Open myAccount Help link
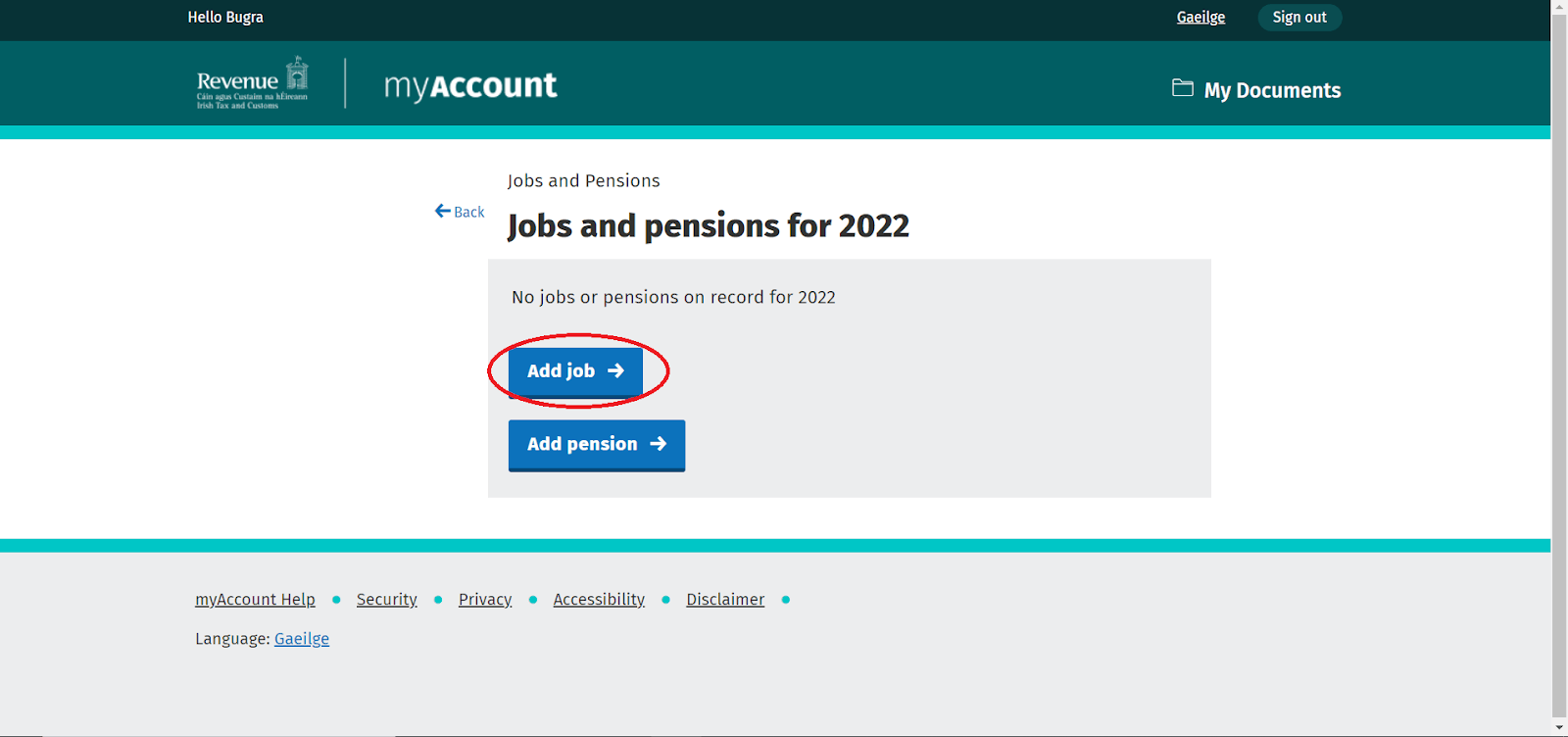The height and width of the screenshot is (737, 1568). (x=255, y=600)
